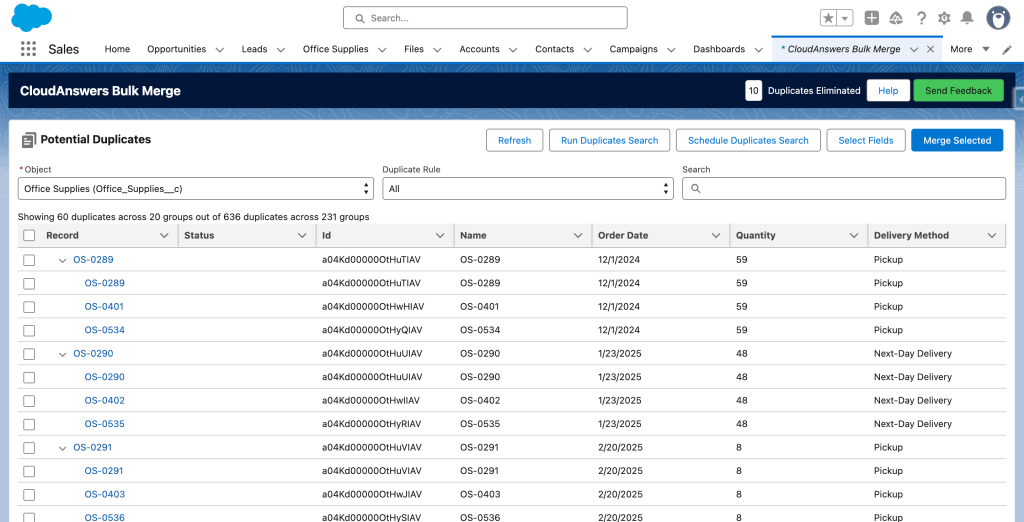Click the Favorites star icon

click(x=829, y=18)
